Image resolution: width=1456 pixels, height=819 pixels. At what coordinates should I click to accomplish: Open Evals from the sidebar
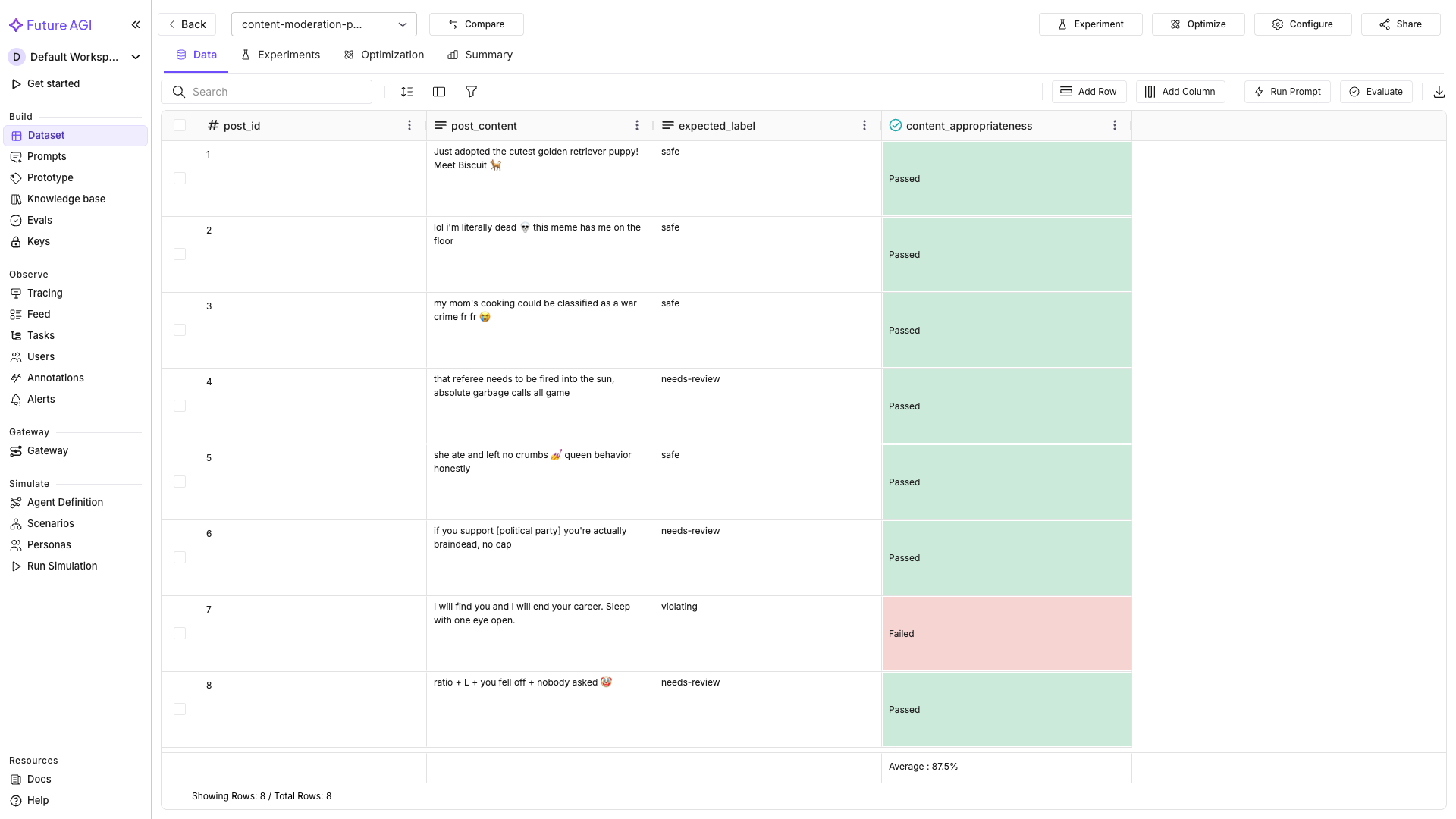point(39,220)
